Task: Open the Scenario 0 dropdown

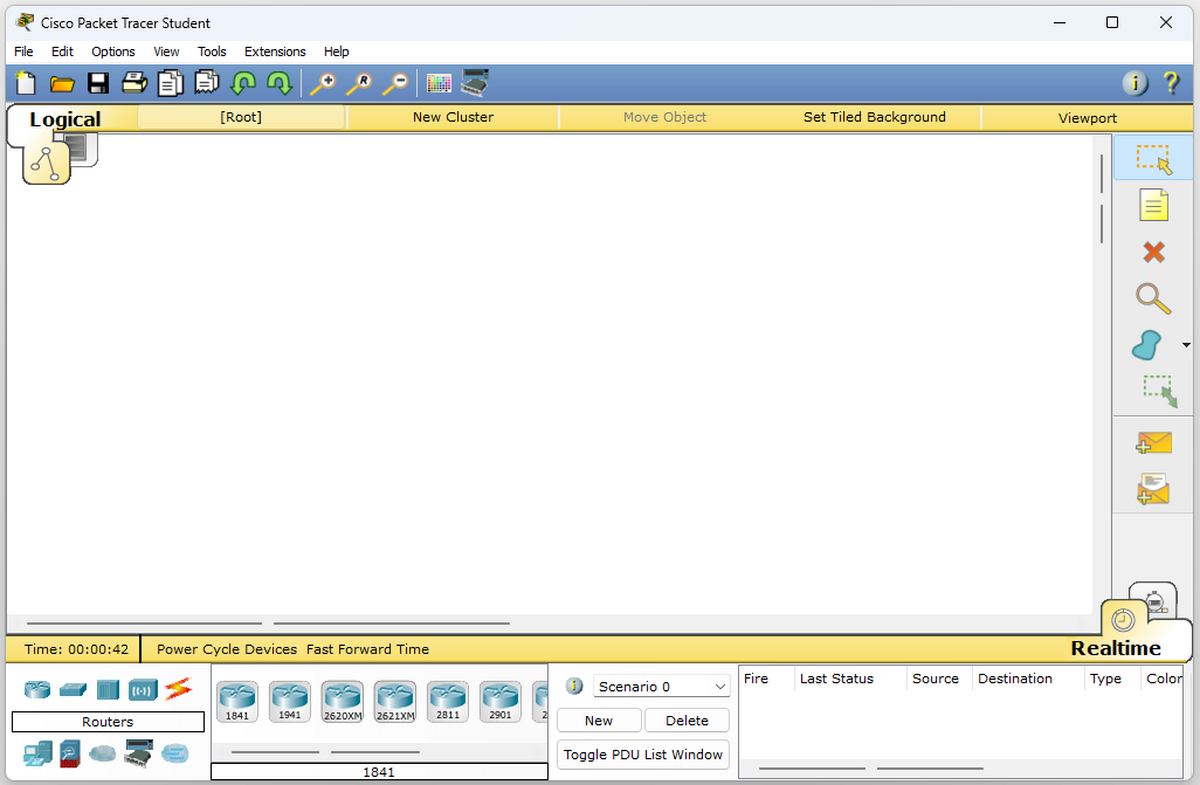Action: click(x=661, y=687)
